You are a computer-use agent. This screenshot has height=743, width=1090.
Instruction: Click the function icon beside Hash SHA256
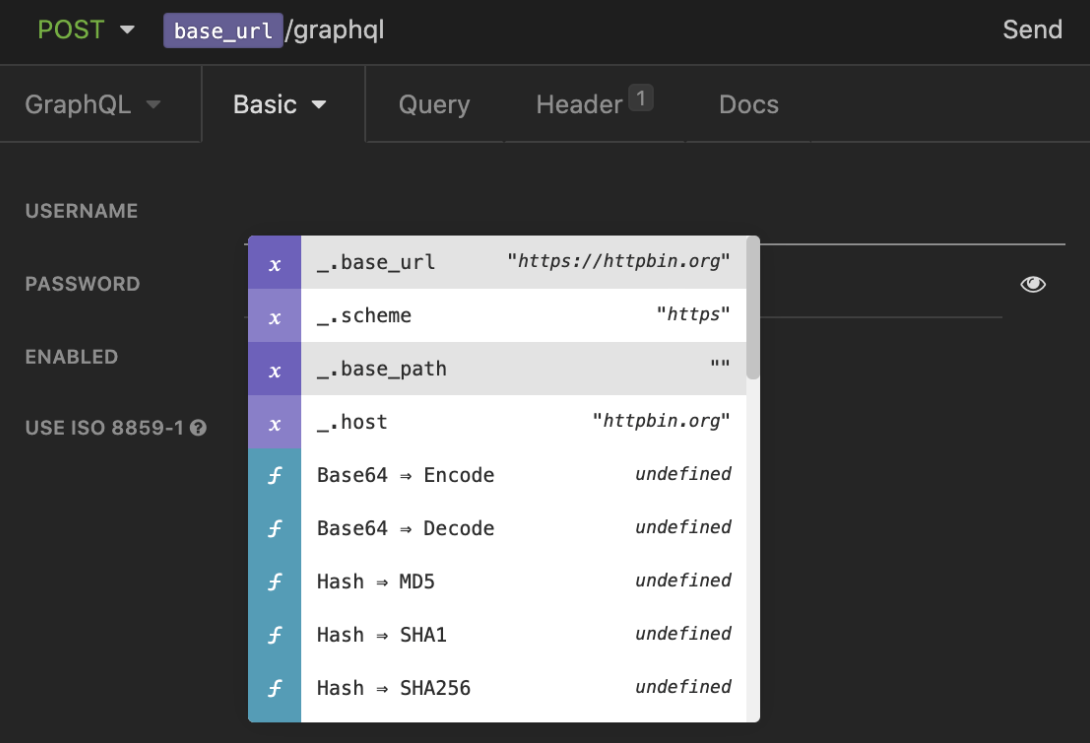point(274,688)
